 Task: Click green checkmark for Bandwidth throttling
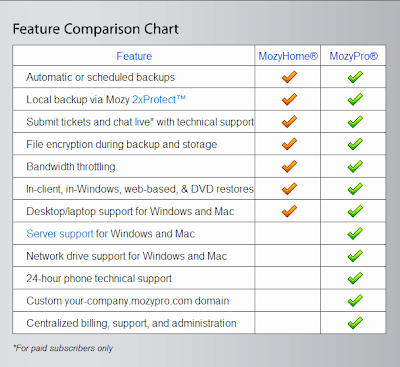click(x=355, y=166)
